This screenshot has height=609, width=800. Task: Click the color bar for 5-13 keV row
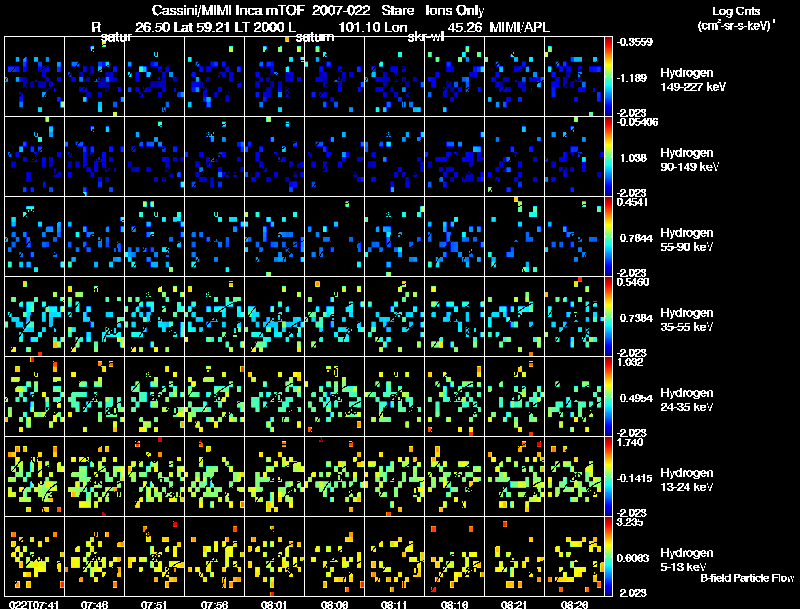pyautogui.click(x=608, y=557)
